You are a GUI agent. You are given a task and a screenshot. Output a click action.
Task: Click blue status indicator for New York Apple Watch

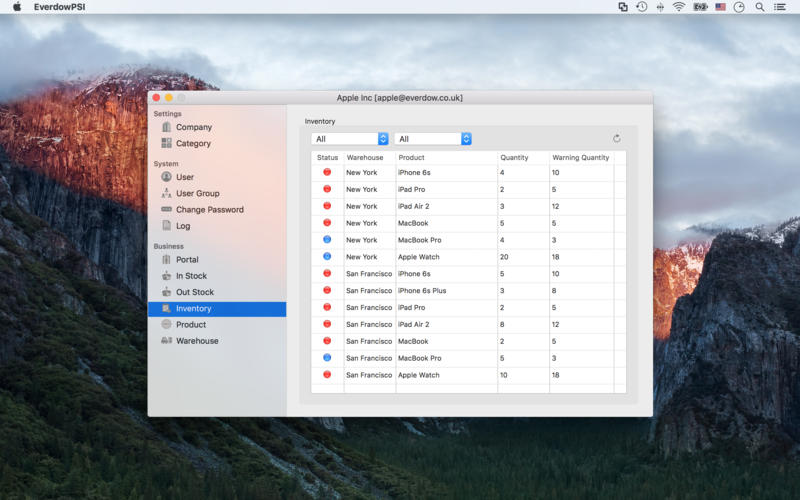point(327,257)
